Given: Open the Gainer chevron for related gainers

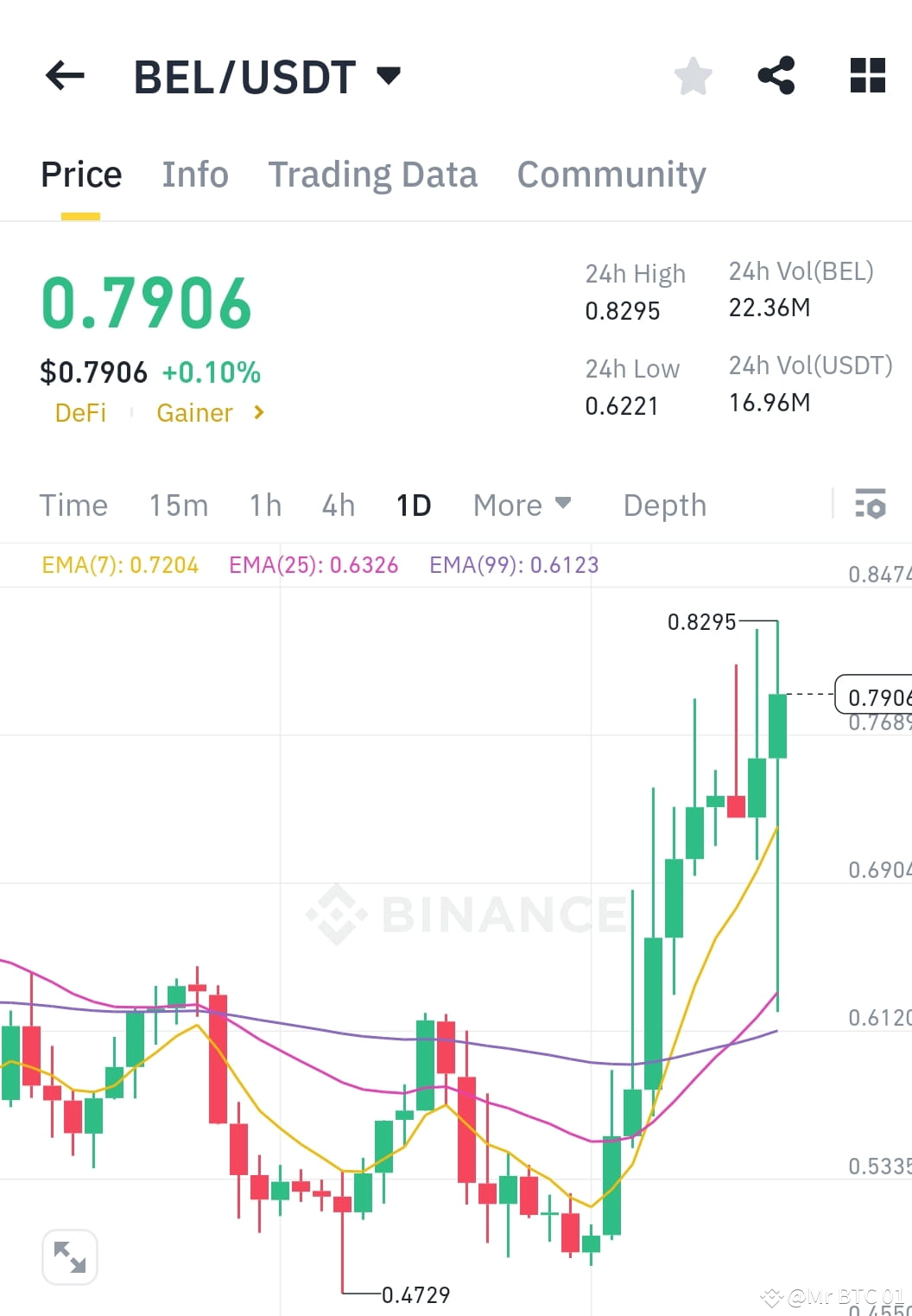Looking at the screenshot, I should click(258, 413).
